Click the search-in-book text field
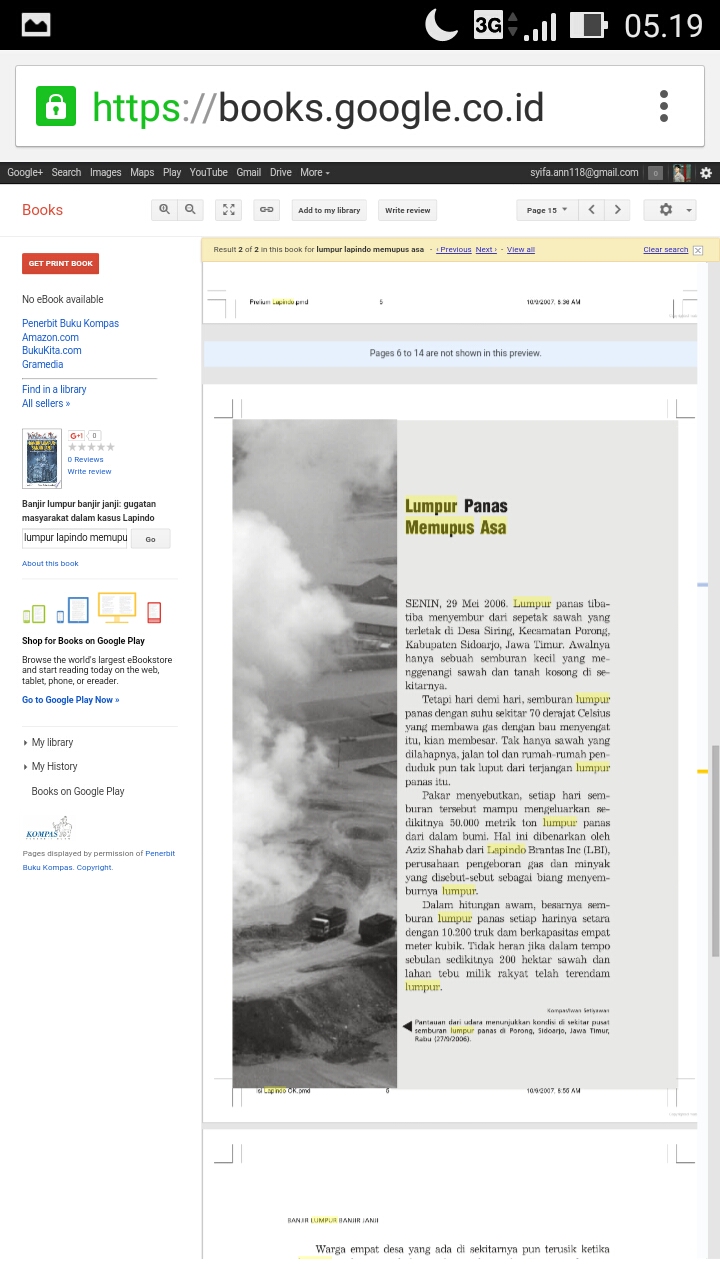This screenshot has width=720, height=1280. [x=75, y=538]
